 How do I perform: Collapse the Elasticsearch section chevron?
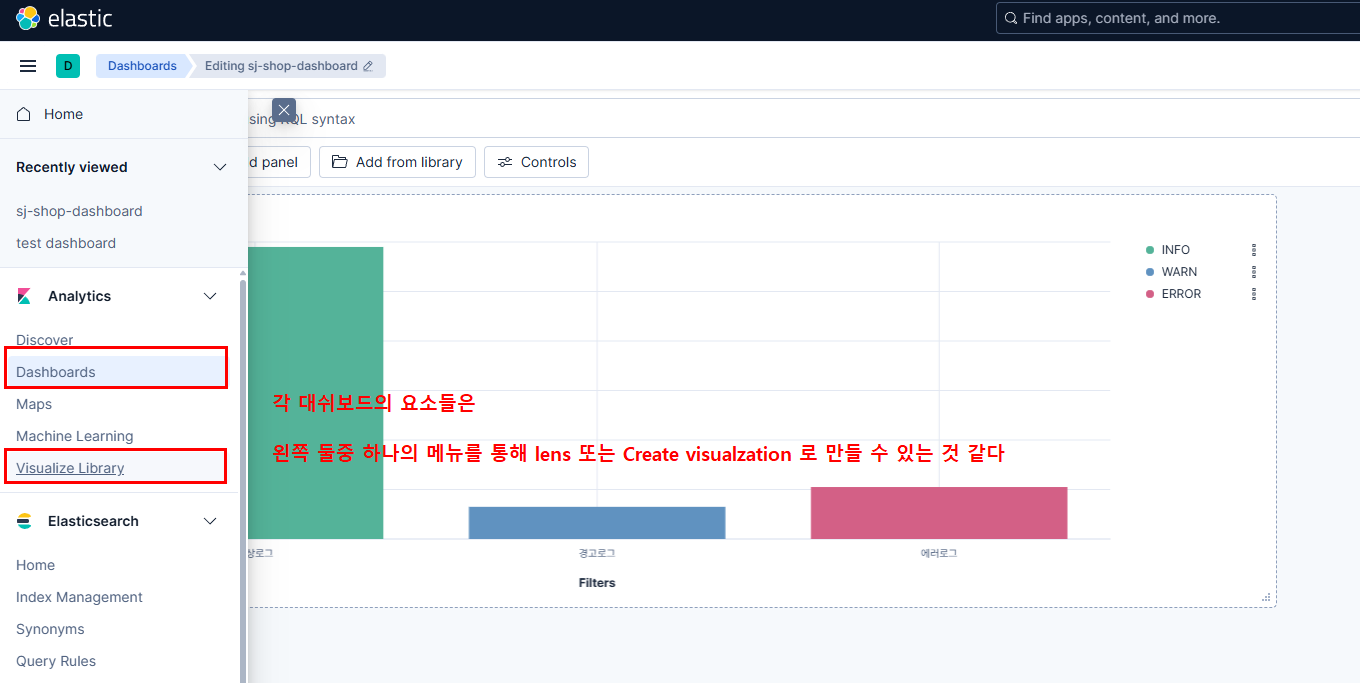click(x=210, y=521)
